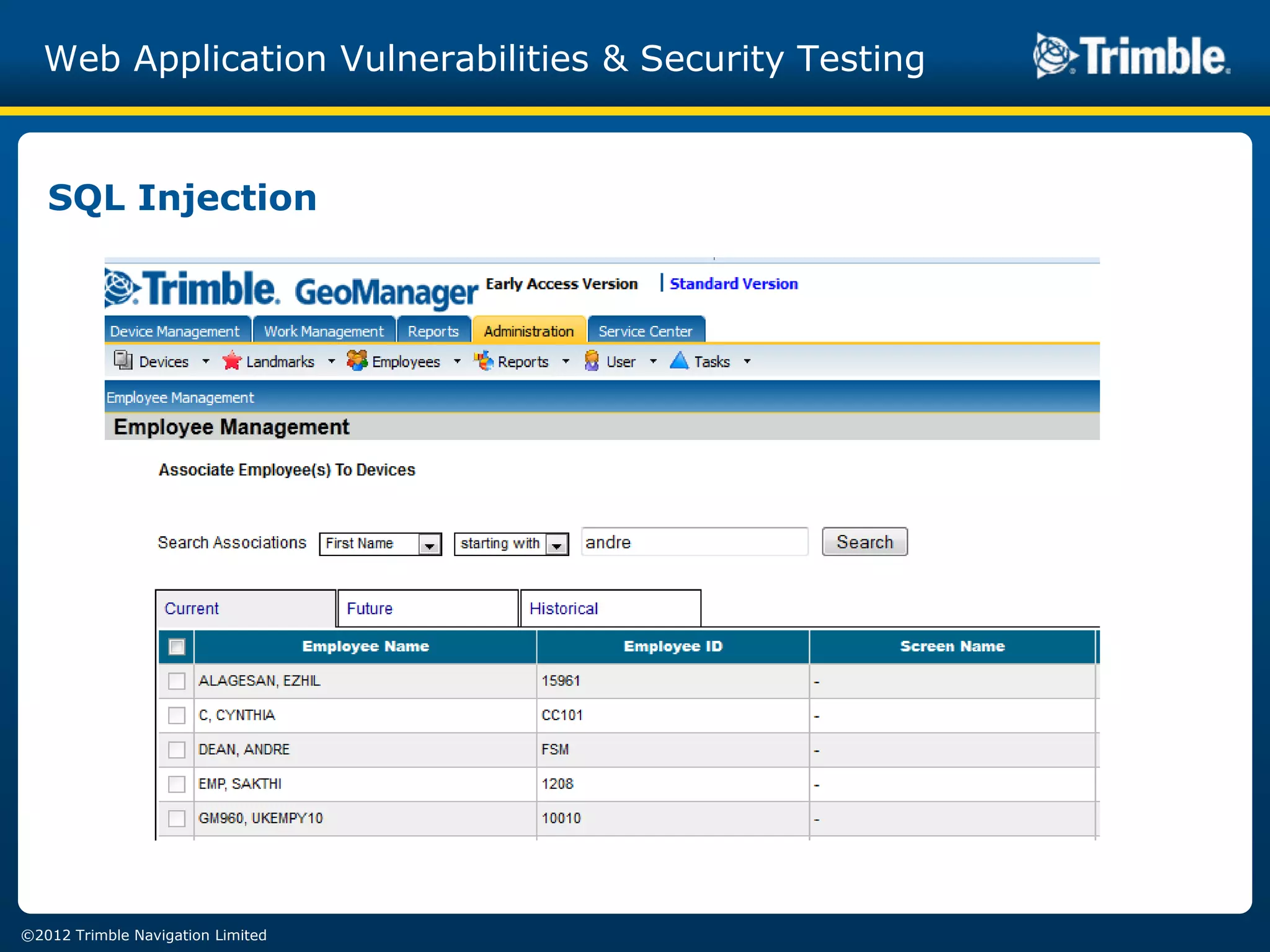This screenshot has height=952, width=1270.
Task: Check the box for ALAGESAN, EZHIL
Action: pyautogui.click(x=177, y=681)
